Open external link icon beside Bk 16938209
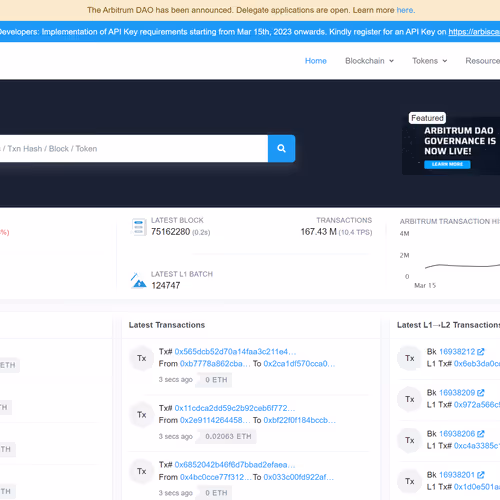 coord(480,393)
